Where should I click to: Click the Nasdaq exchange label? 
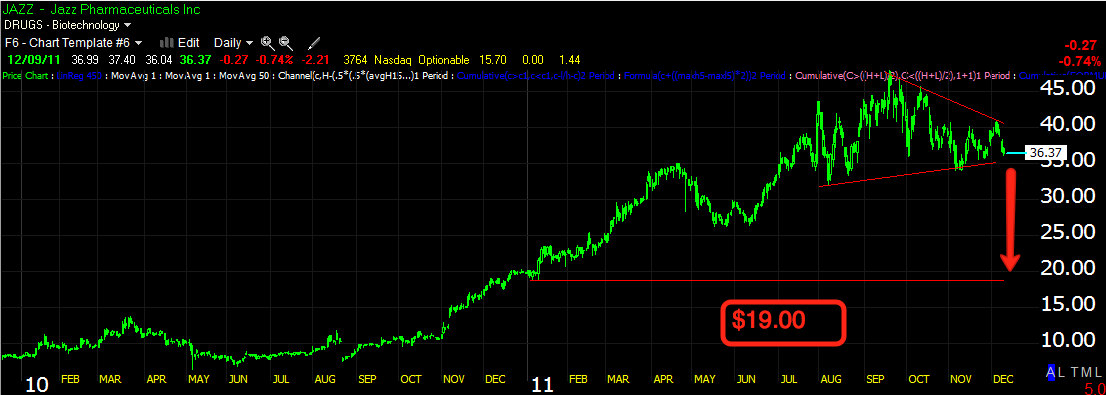(394, 59)
